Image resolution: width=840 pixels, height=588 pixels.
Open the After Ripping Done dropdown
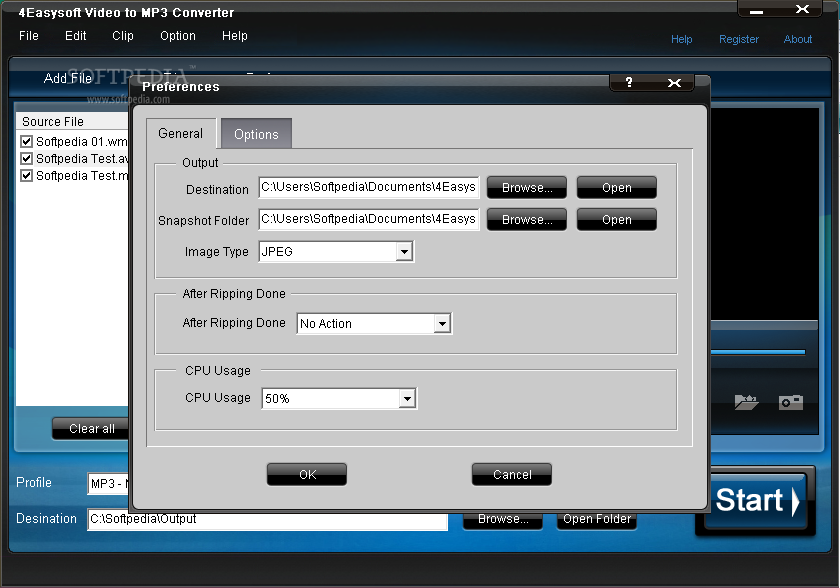click(x=442, y=323)
